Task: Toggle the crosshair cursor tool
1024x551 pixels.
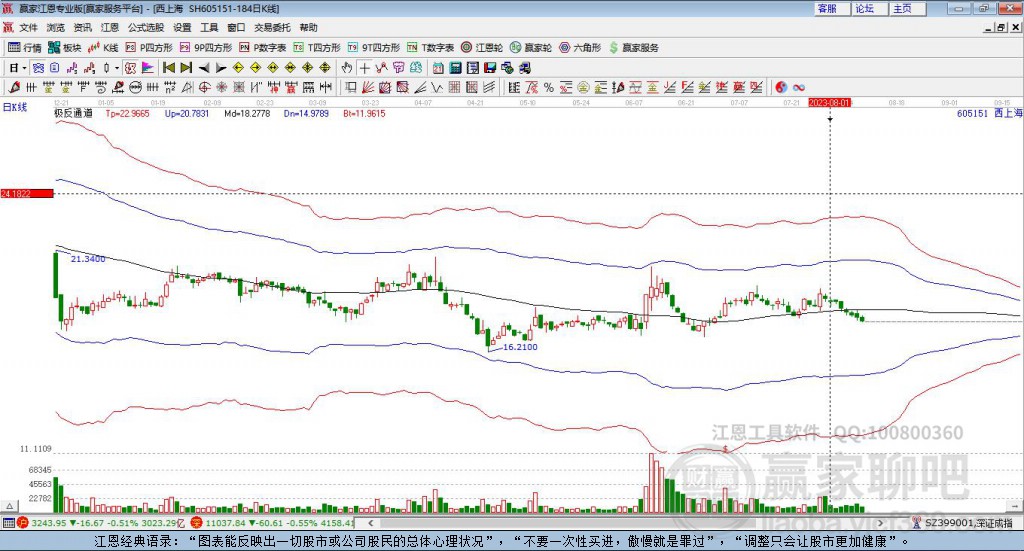Action: click(x=364, y=68)
